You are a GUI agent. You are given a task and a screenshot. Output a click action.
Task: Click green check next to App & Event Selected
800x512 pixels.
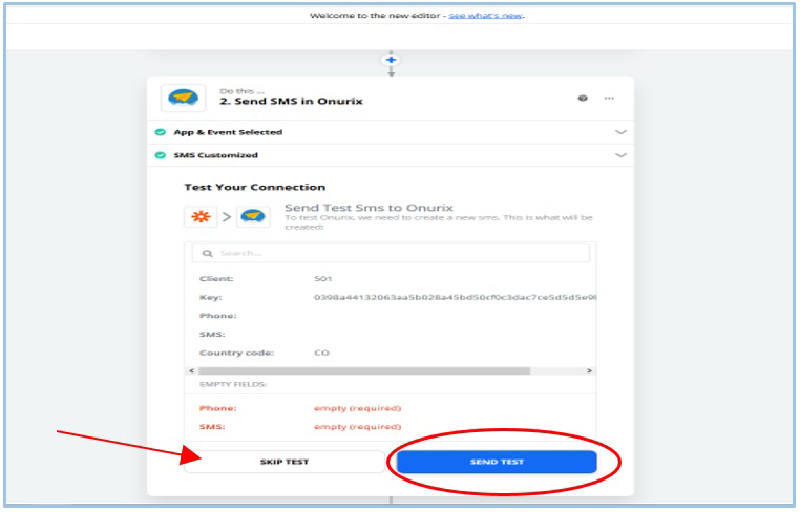(x=160, y=132)
